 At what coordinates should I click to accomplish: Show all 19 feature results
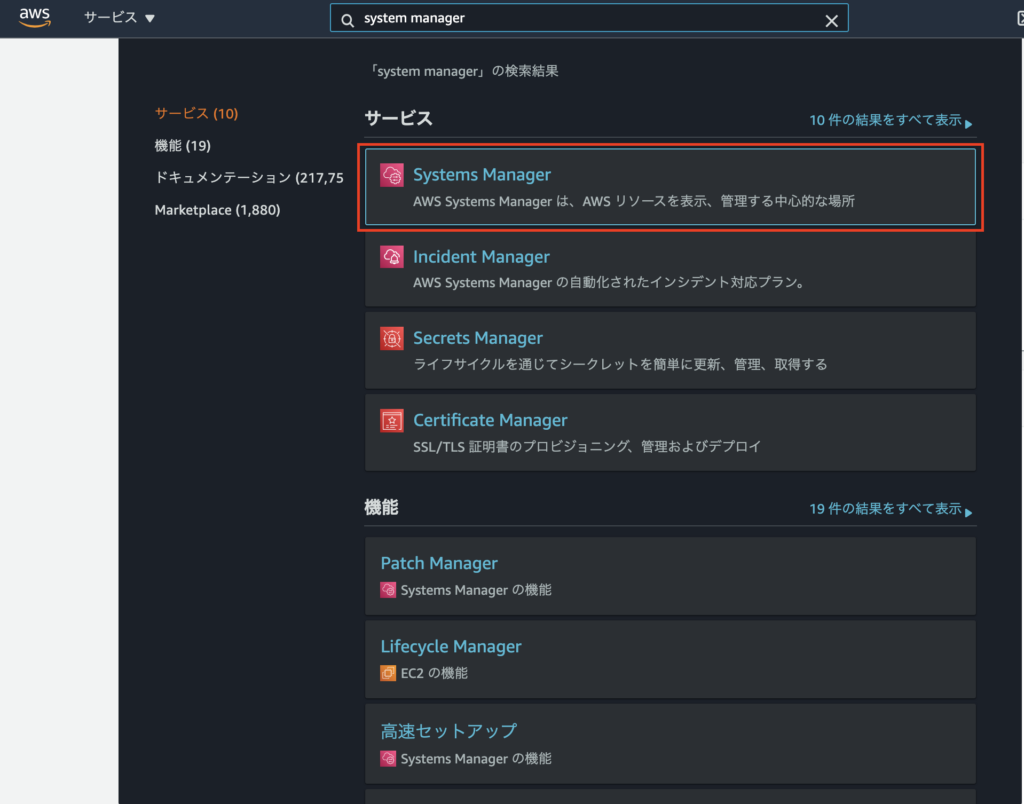pos(891,509)
